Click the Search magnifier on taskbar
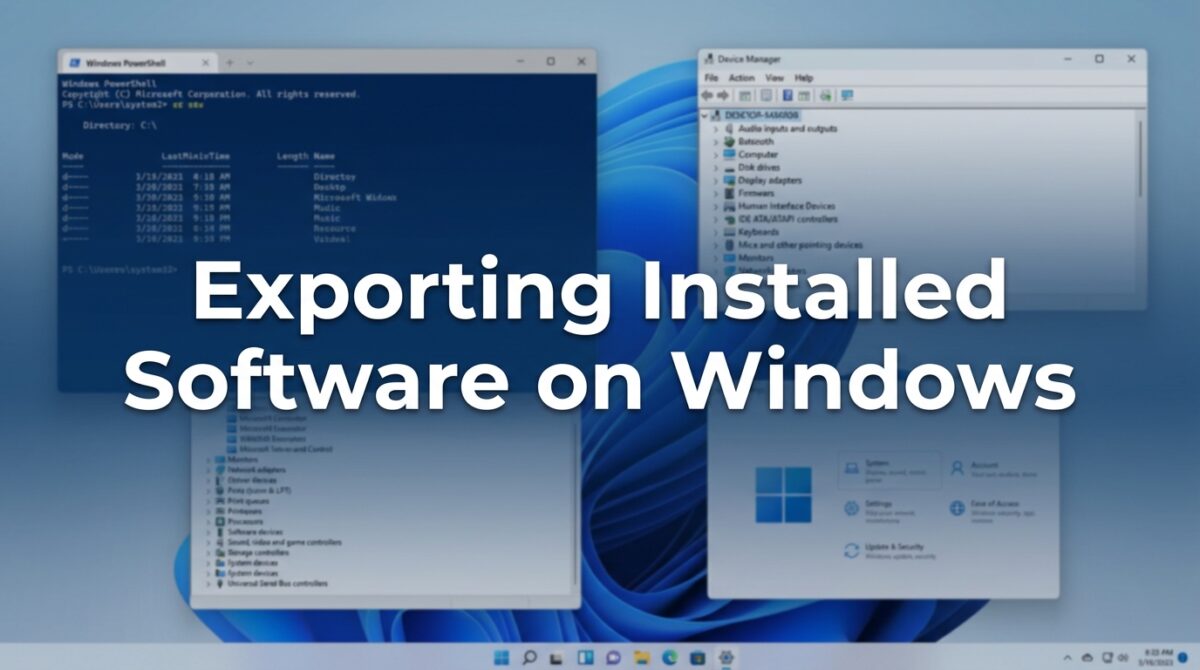Image resolution: width=1200 pixels, height=670 pixels. click(529, 657)
